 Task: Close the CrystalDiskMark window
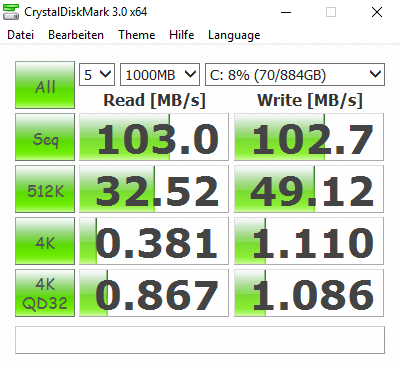click(377, 12)
